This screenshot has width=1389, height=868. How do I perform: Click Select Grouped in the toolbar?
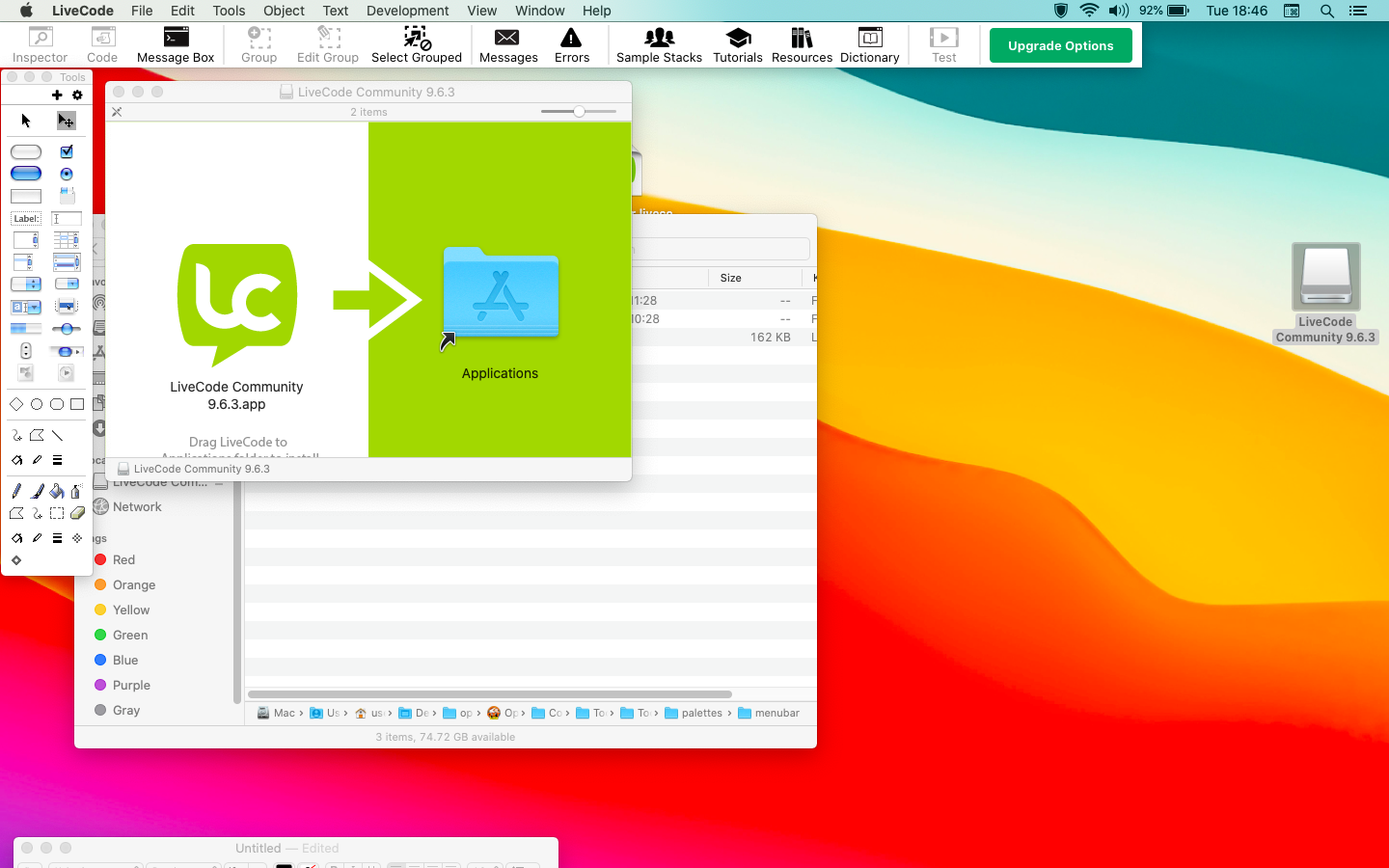click(x=417, y=45)
